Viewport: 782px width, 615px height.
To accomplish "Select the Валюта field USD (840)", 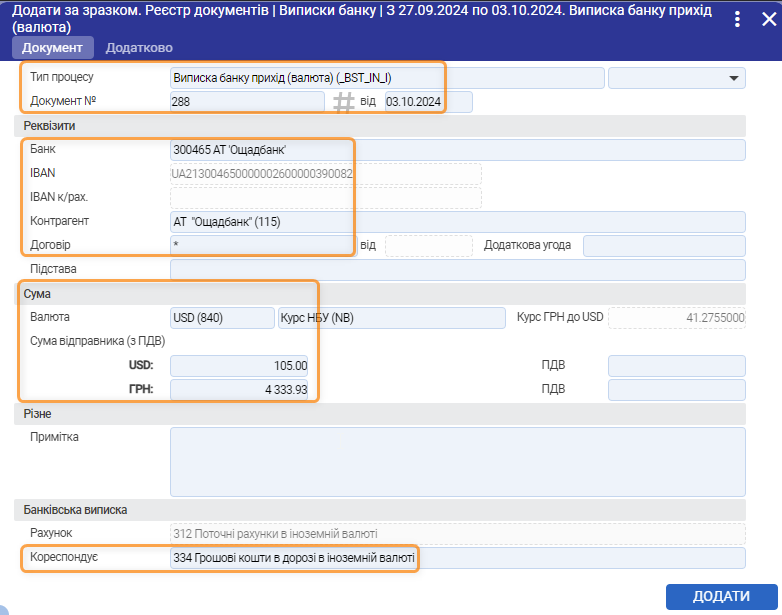I will [221, 318].
